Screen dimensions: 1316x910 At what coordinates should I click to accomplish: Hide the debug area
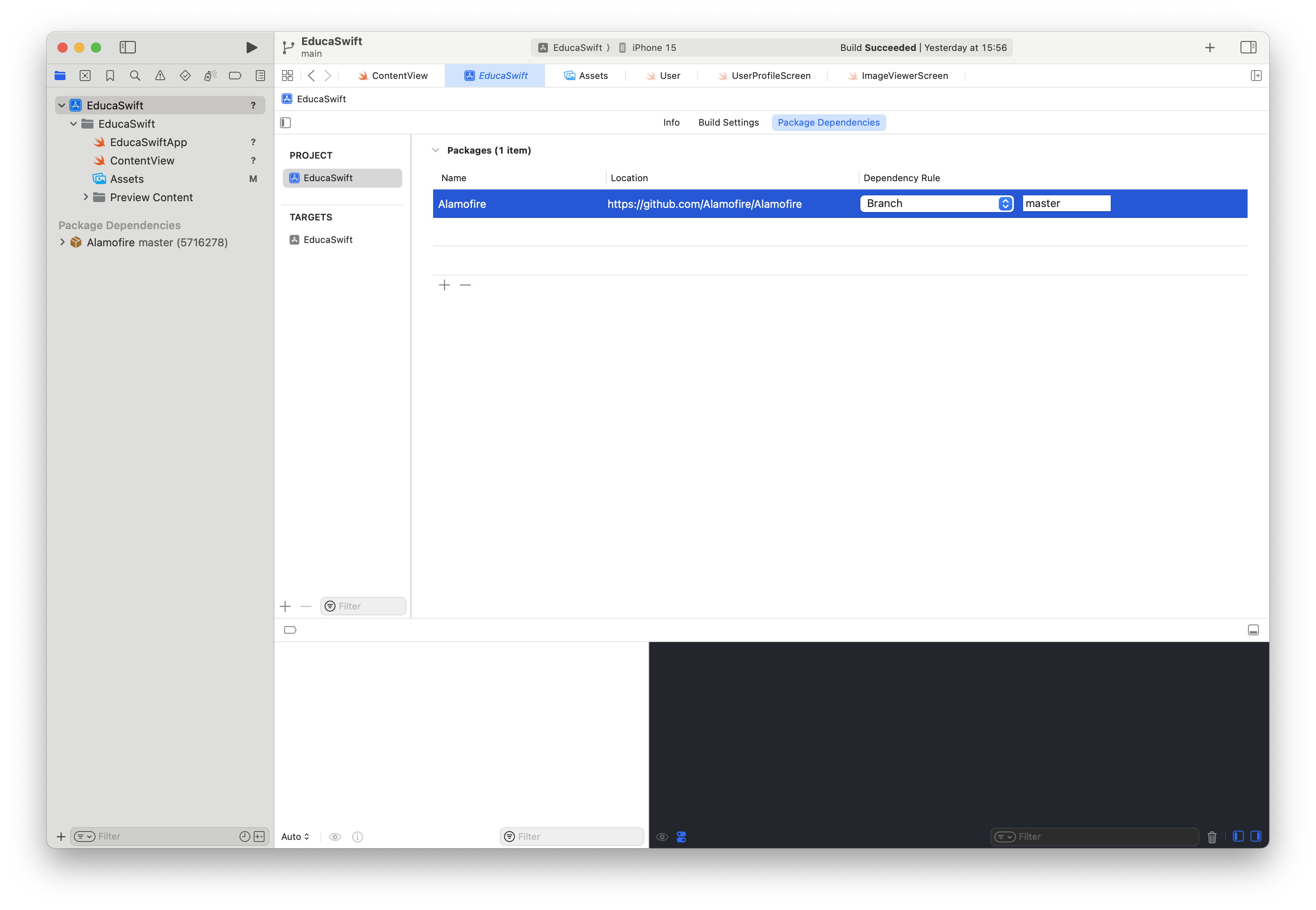1253,630
